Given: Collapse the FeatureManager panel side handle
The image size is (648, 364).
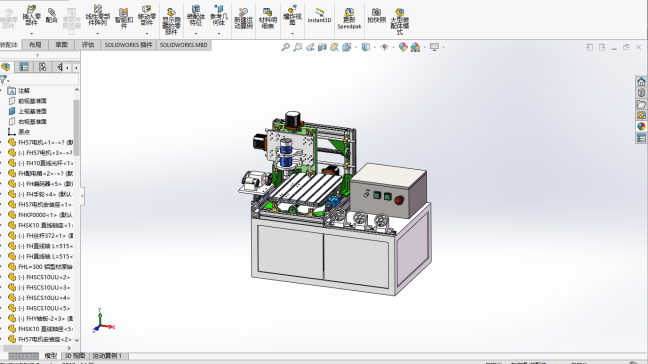Looking at the screenshot, I should pos(82,196).
